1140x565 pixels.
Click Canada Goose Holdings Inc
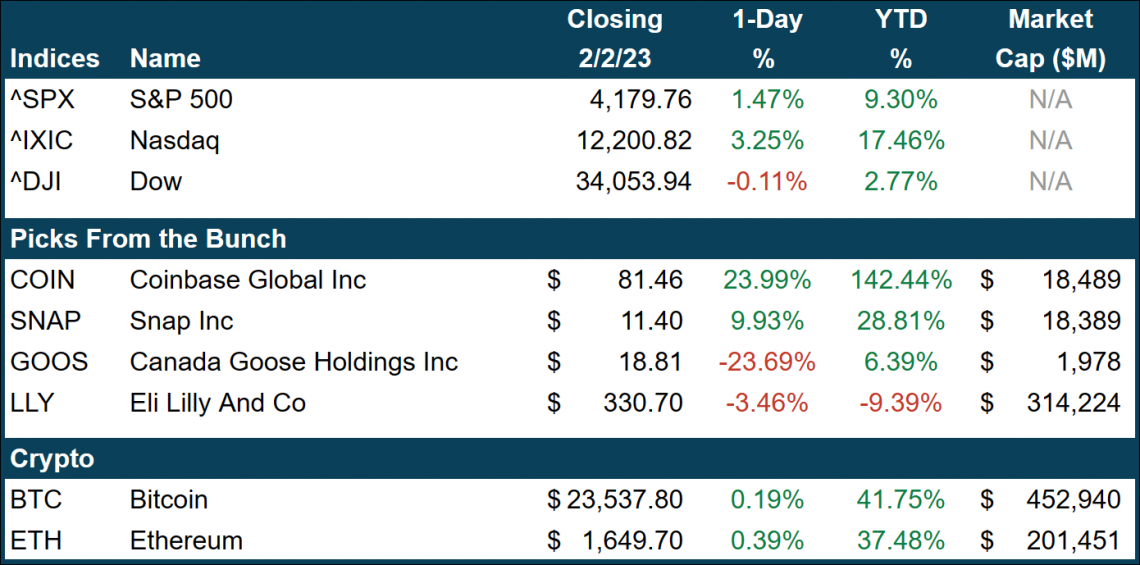[294, 362]
